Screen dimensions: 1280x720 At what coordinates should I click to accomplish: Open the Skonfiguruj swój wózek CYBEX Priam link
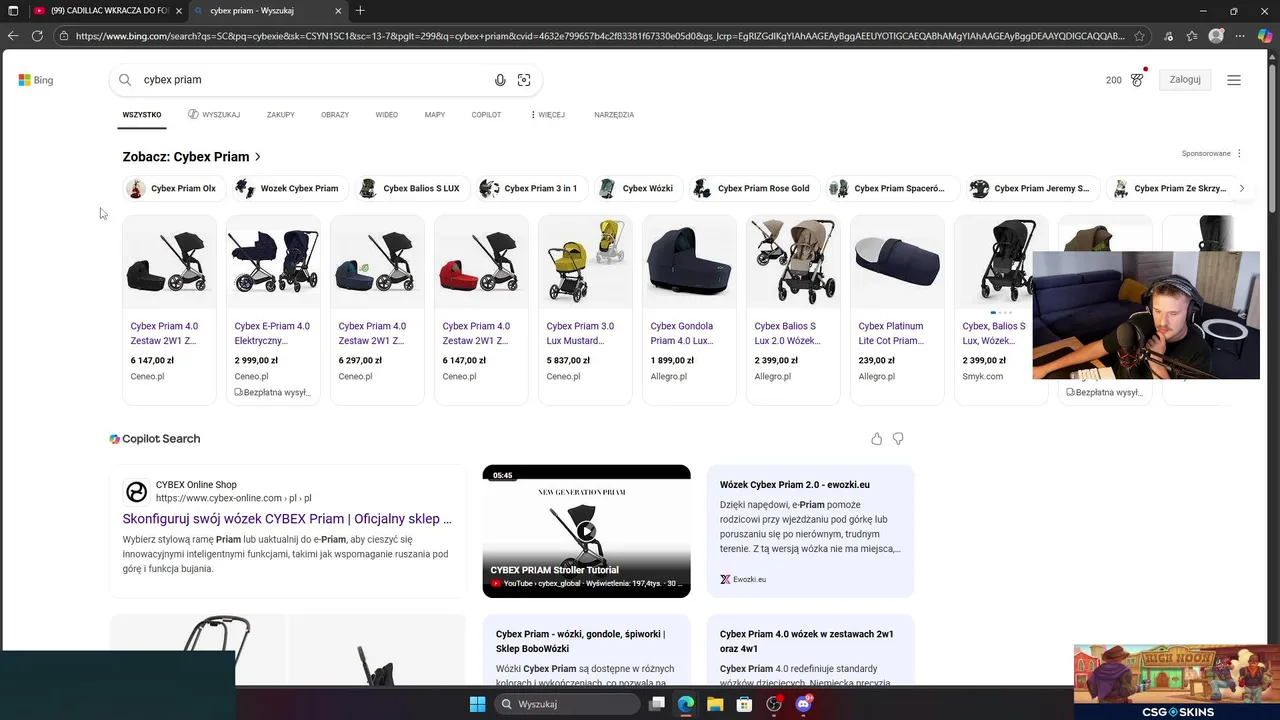coord(287,519)
